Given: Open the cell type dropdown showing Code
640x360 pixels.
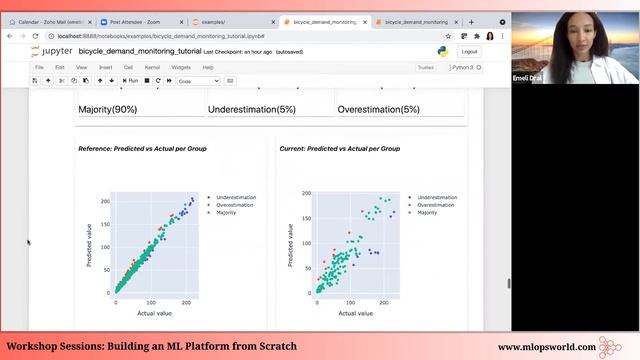Looking at the screenshot, I should click(199, 81).
